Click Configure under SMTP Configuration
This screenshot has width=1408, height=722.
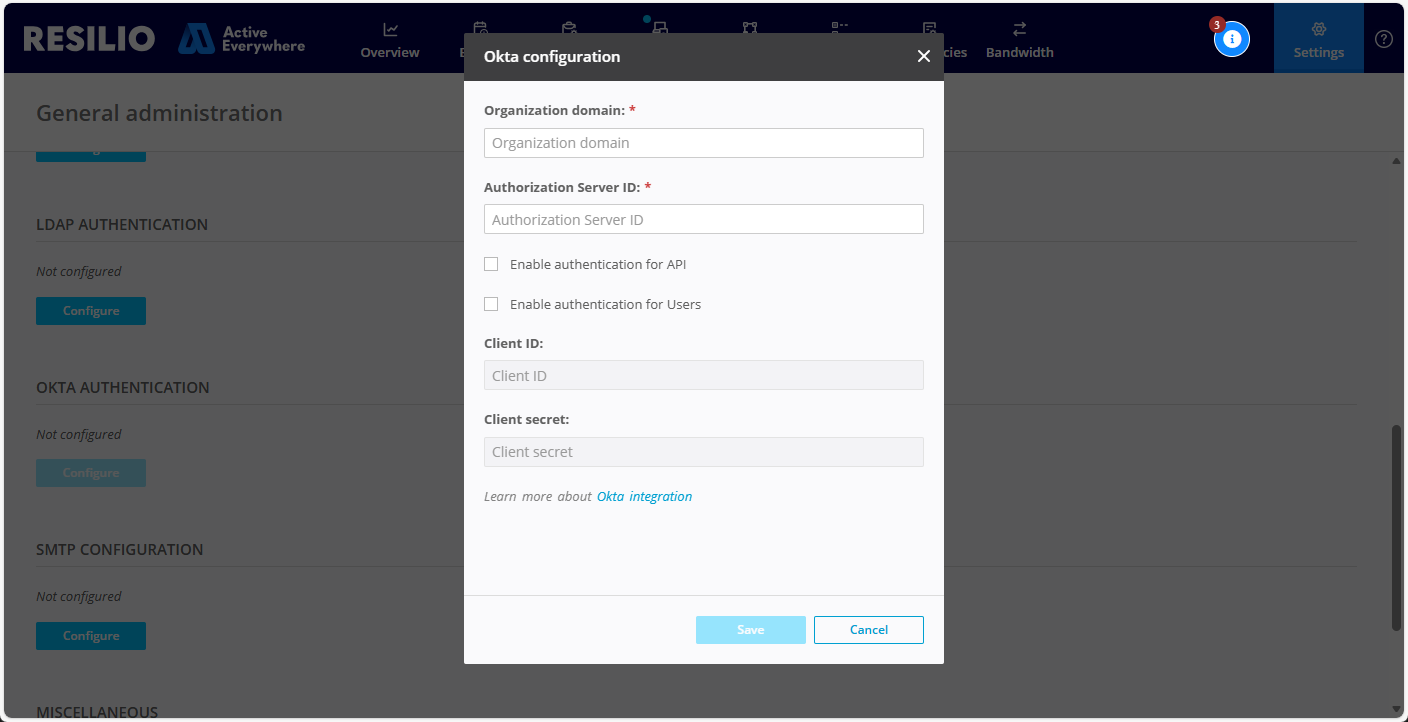(91, 636)
